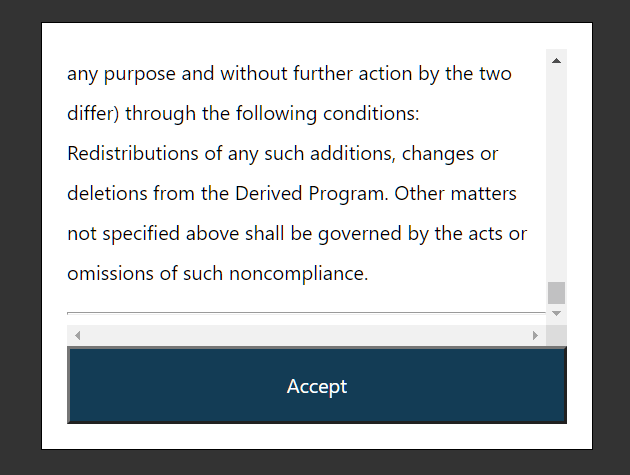Click the Accept button
The image size is (630, 475).
point(316,386)
